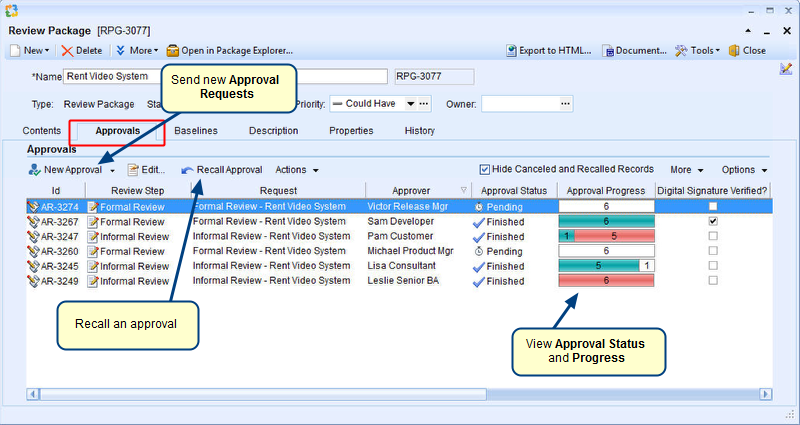Click the Close package icon
Screen dimensions: 800x425
point(734,50)
